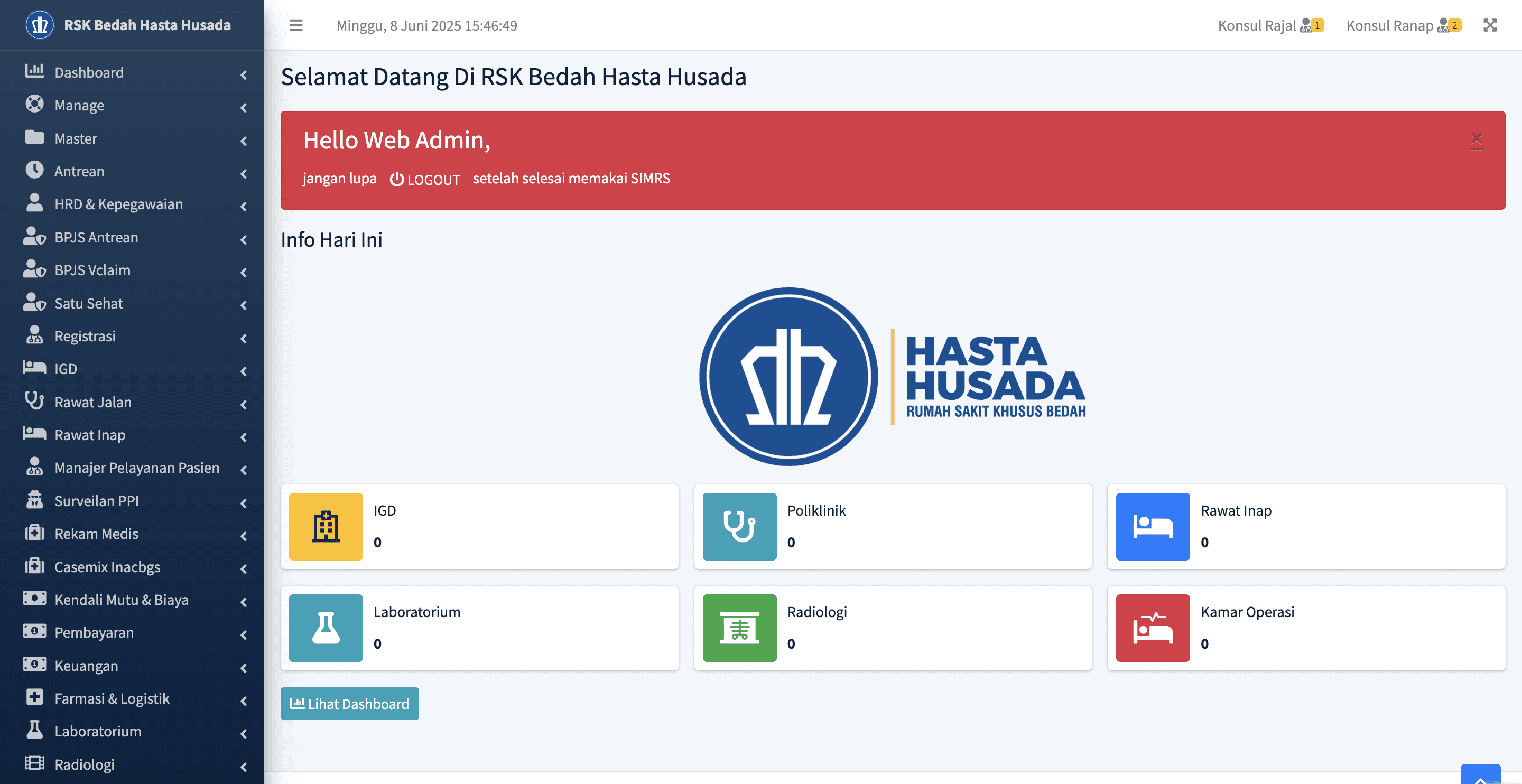
Task: Open the Farmasi & Logistik sidebar menu
Action: tap(132, 698)
